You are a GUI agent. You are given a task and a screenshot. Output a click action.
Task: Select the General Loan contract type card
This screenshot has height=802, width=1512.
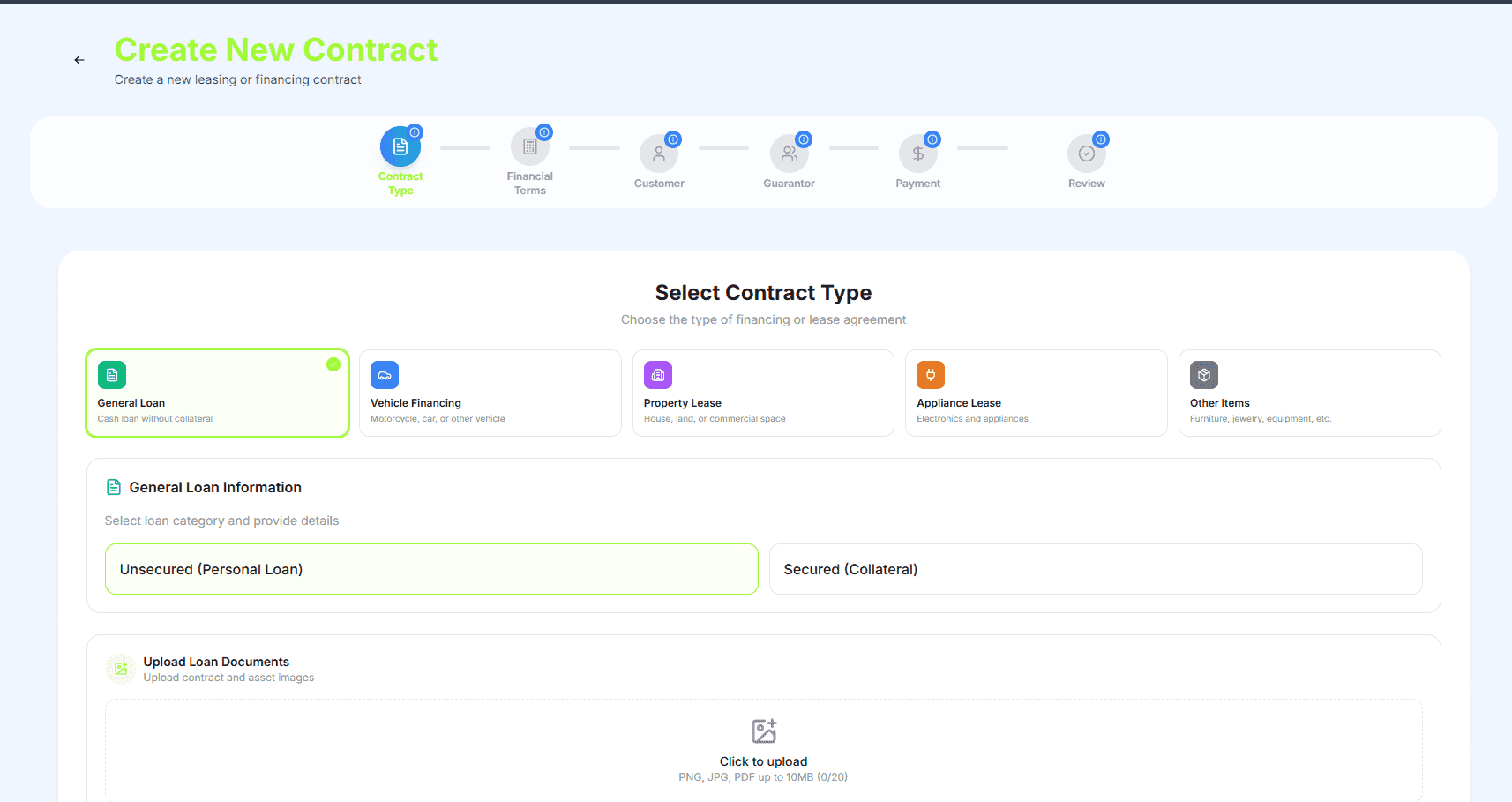point(217,393)
